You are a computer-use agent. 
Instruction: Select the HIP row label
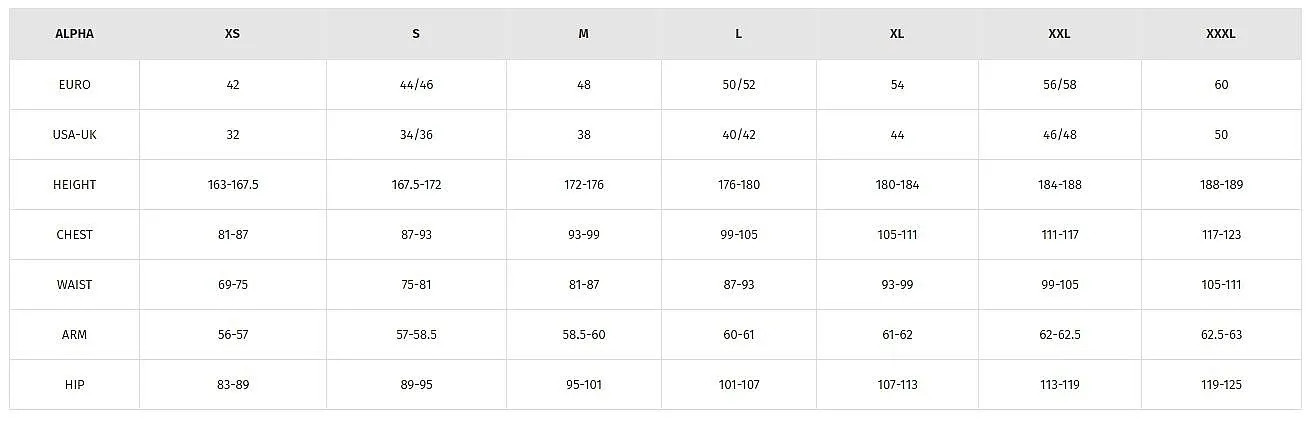click(x=74, y=385)
